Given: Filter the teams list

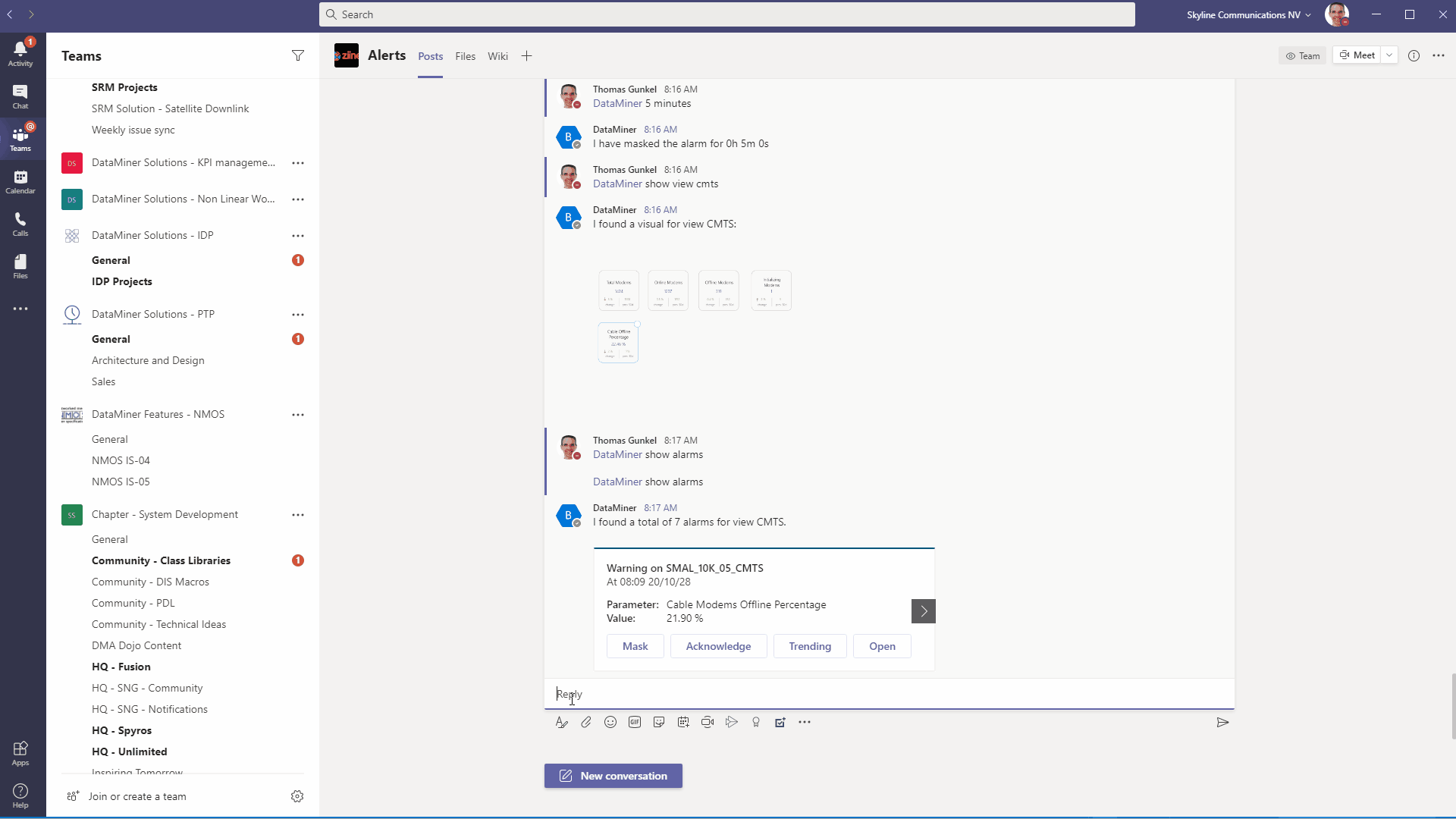Looking at the screenshot, I should [x=298, y=55].
